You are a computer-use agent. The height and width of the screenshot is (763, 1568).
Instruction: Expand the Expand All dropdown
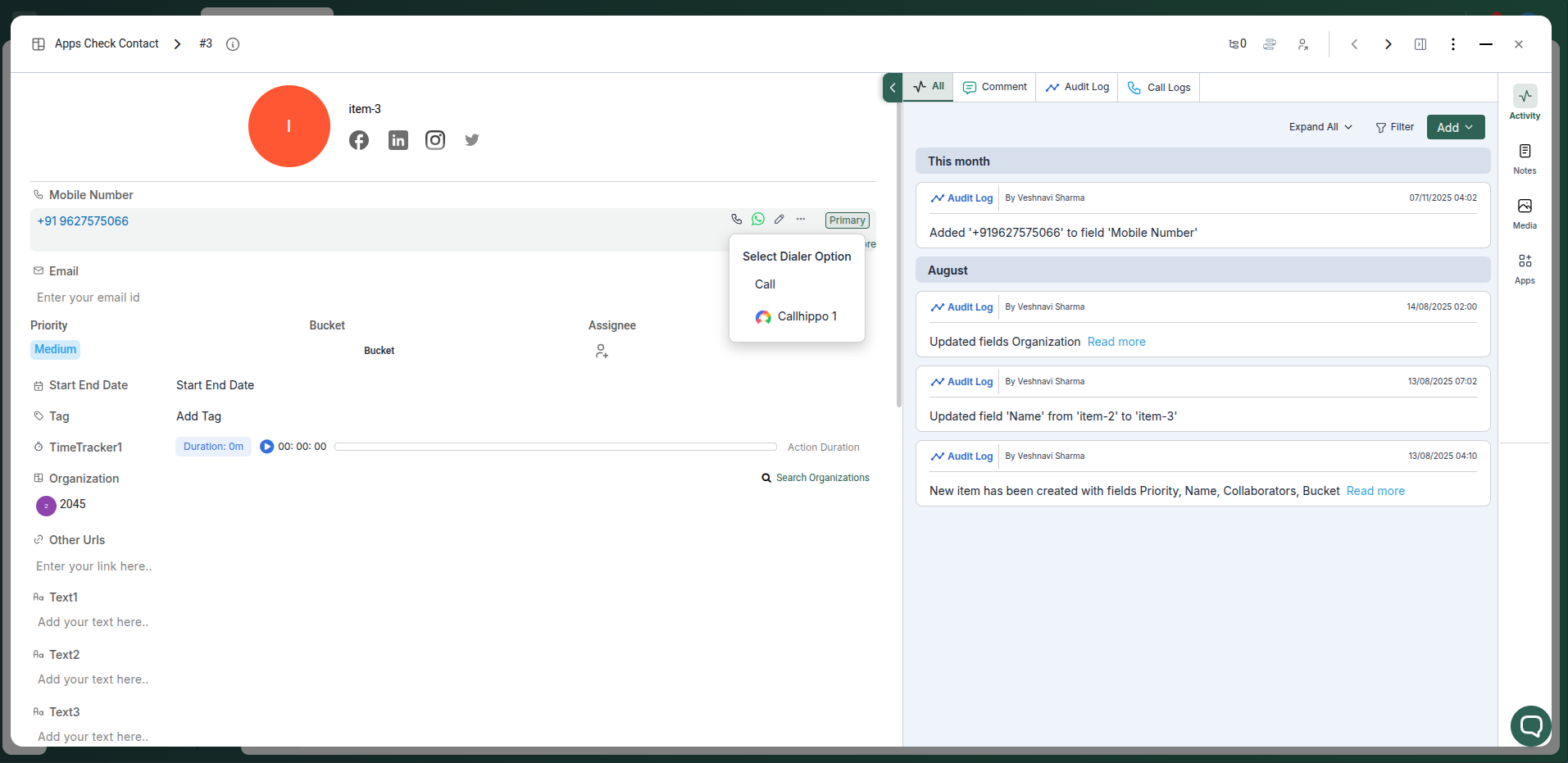point(1320,127)
